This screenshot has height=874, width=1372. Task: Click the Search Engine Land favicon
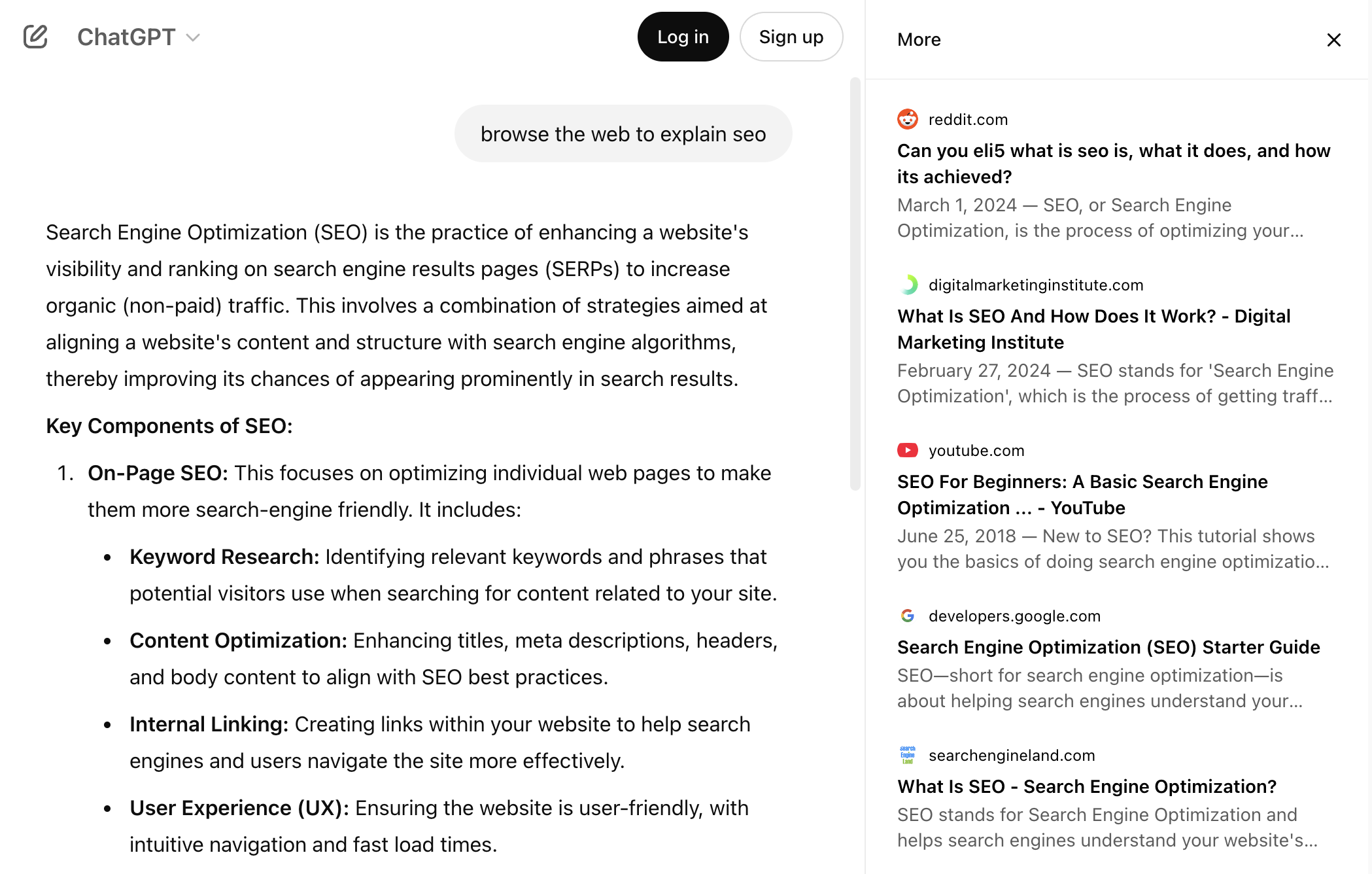pyautogui.click(x=908, y=755)
